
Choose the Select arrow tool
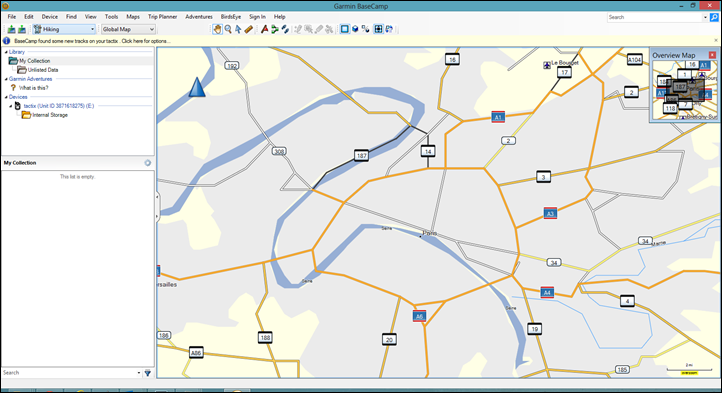pyautogui.click(x=238, y=29)
